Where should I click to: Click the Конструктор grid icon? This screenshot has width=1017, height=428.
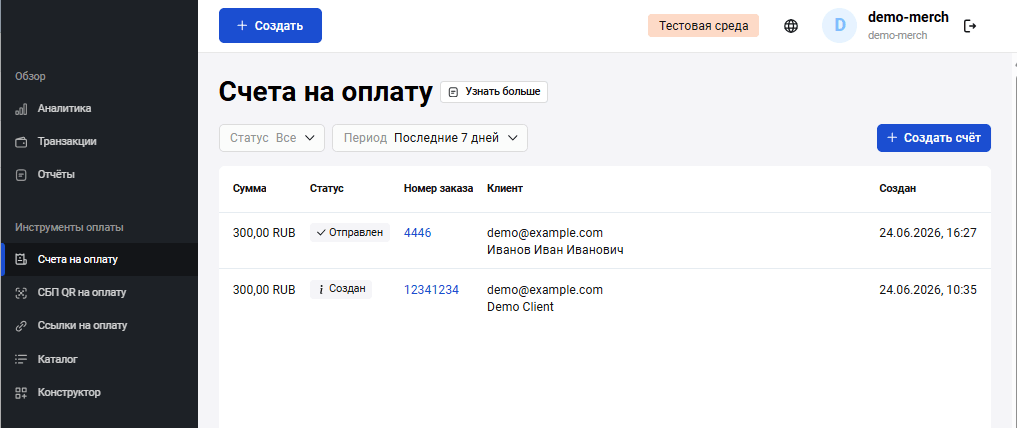(21, 393)
